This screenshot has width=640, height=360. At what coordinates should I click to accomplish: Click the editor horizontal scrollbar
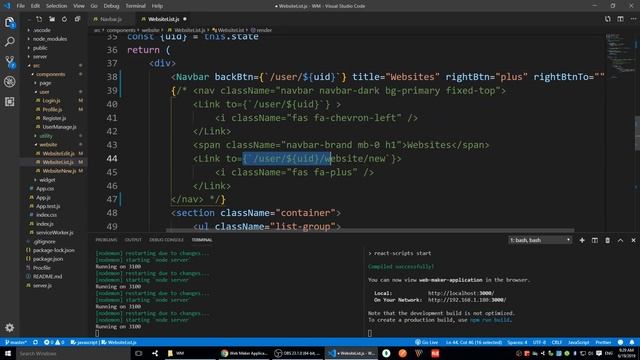(x=369, y=231)
